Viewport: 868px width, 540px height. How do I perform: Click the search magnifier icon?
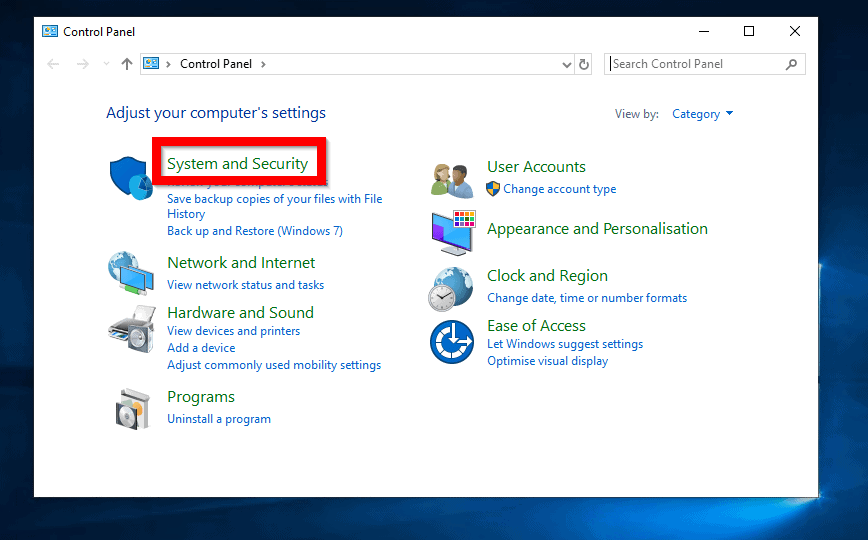792,64
